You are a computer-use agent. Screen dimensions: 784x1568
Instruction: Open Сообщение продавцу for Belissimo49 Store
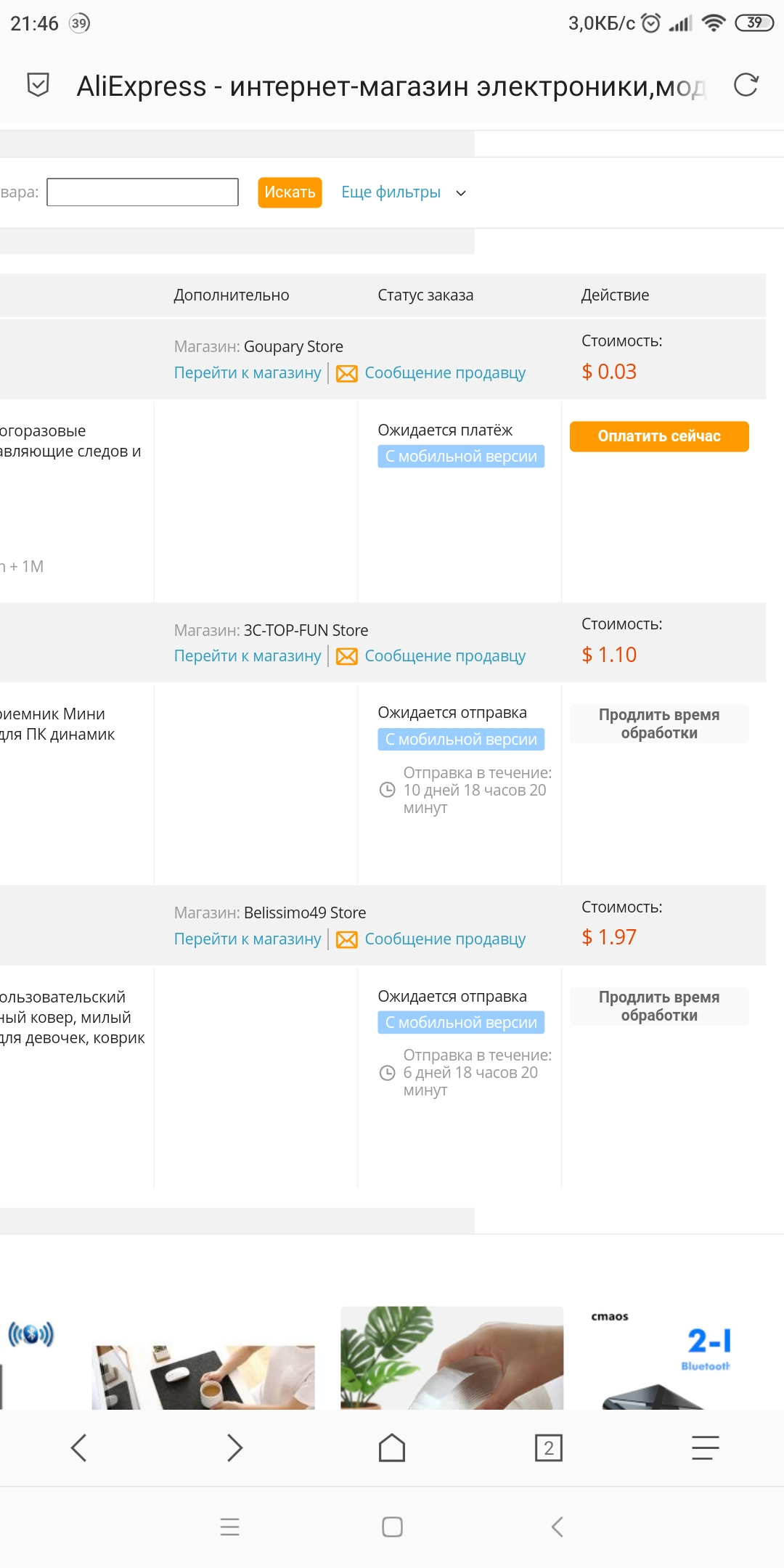click(x=445, y=939)
